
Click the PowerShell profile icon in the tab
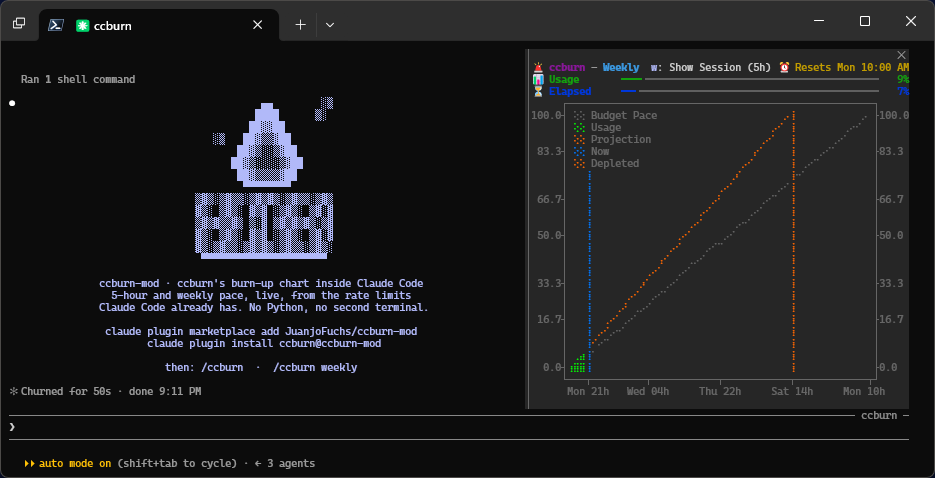pos(56,25)
